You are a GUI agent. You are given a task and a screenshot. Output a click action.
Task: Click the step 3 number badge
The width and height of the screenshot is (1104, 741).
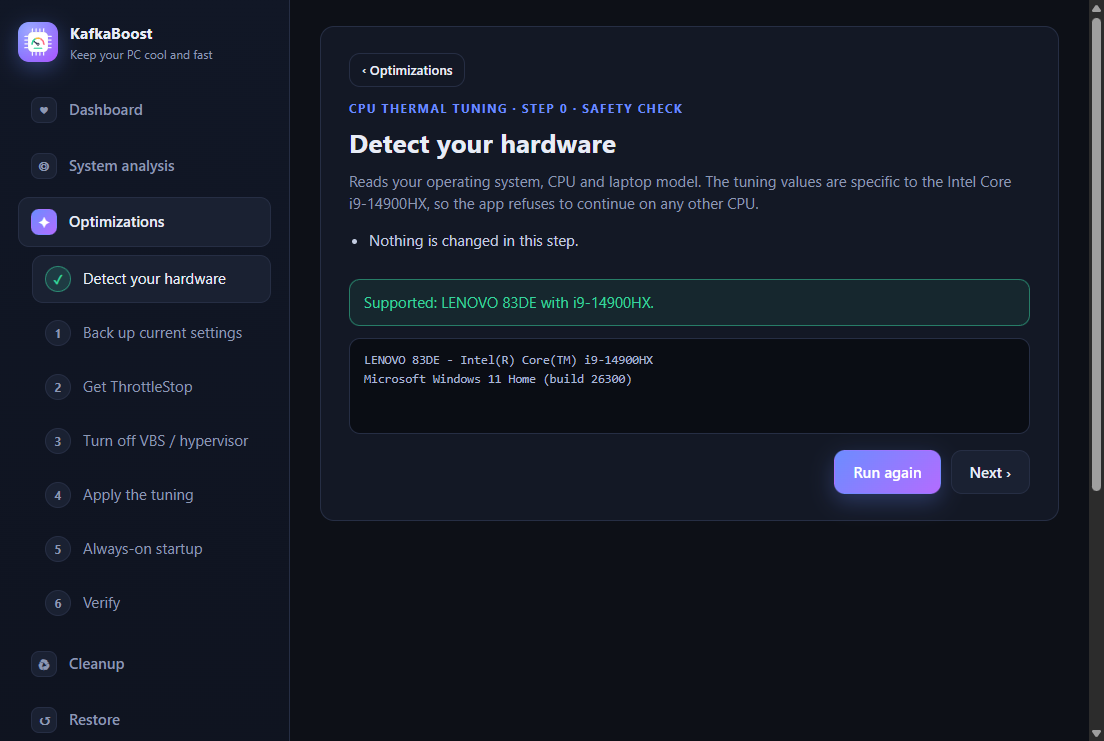58,442
